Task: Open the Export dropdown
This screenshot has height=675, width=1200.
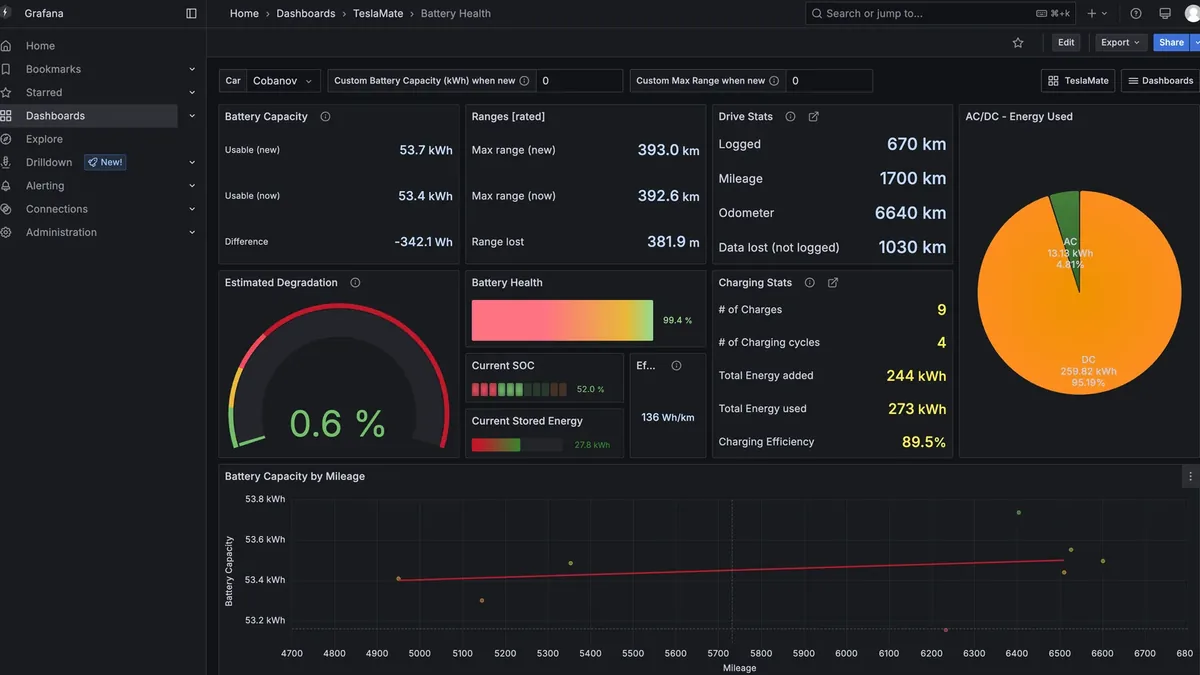Action: click(x=1120, y=43)
